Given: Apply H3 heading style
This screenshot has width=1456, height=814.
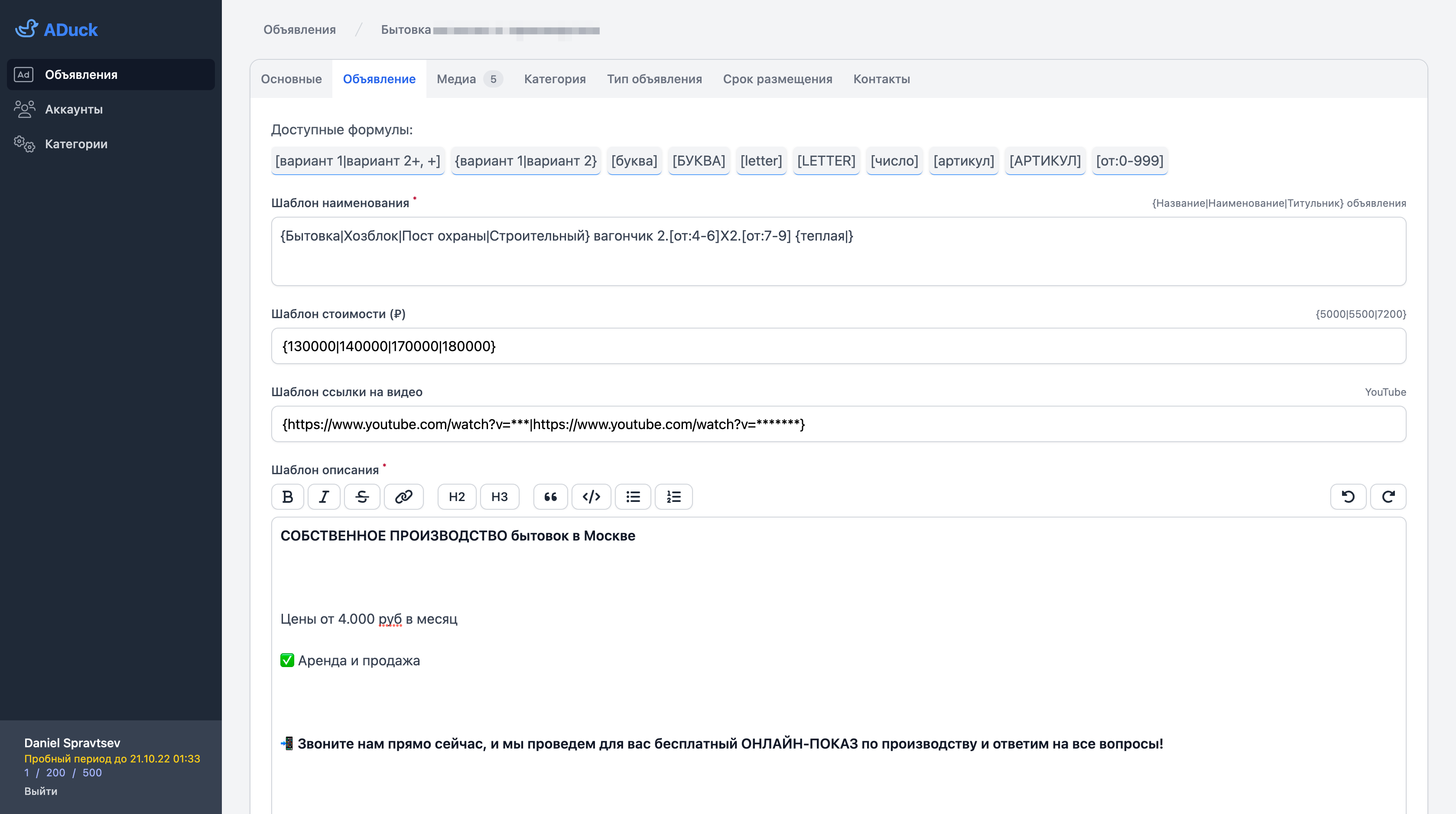Looking at the screenshot, I should (500, 497).
